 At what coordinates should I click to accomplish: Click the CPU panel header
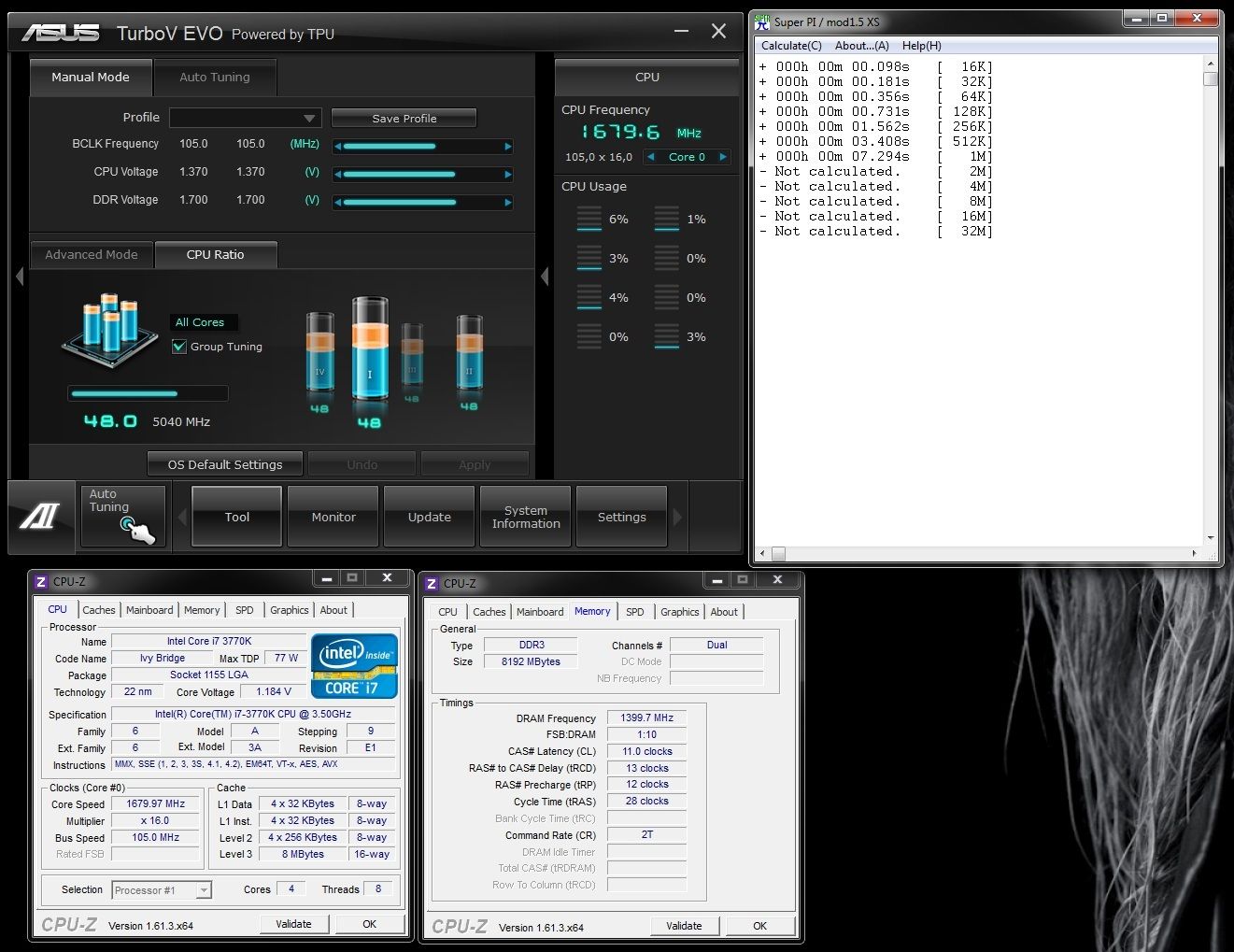pyautogui.click(x=647, y=78)
